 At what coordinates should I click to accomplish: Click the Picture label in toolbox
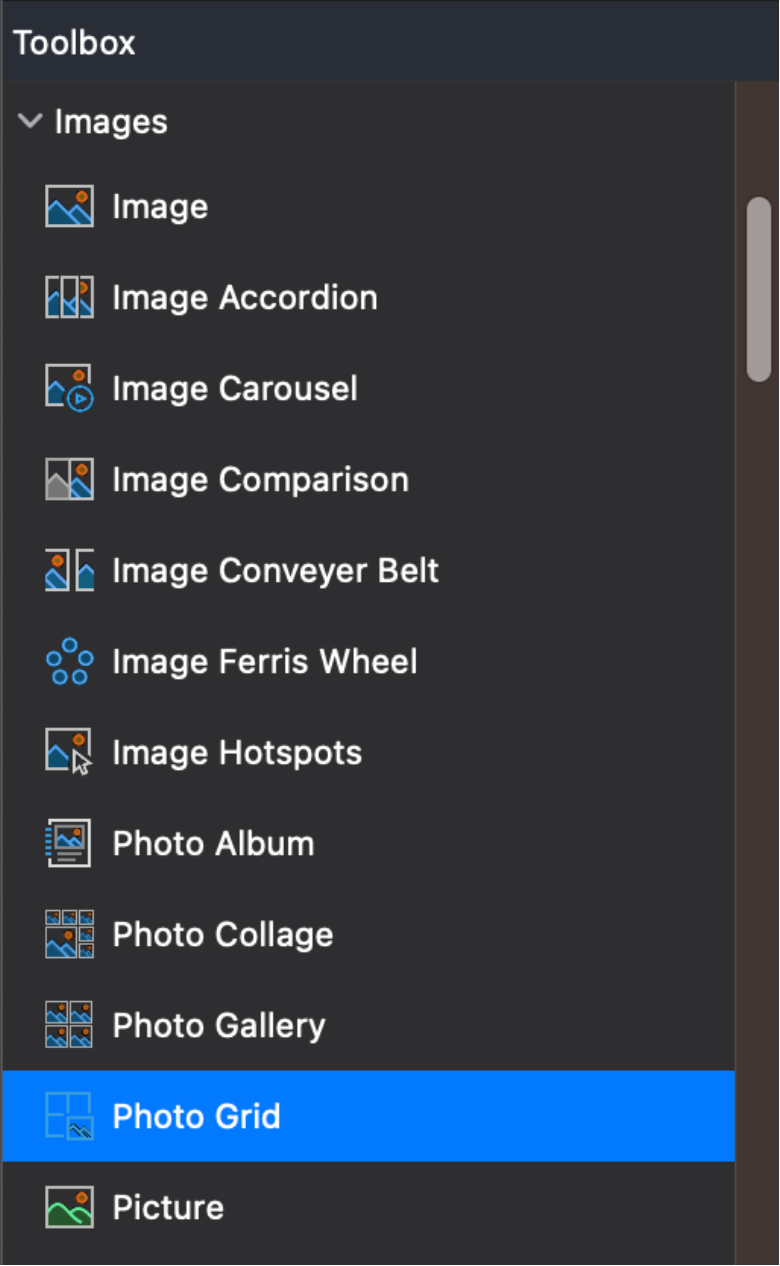[x=168, y=1208]
